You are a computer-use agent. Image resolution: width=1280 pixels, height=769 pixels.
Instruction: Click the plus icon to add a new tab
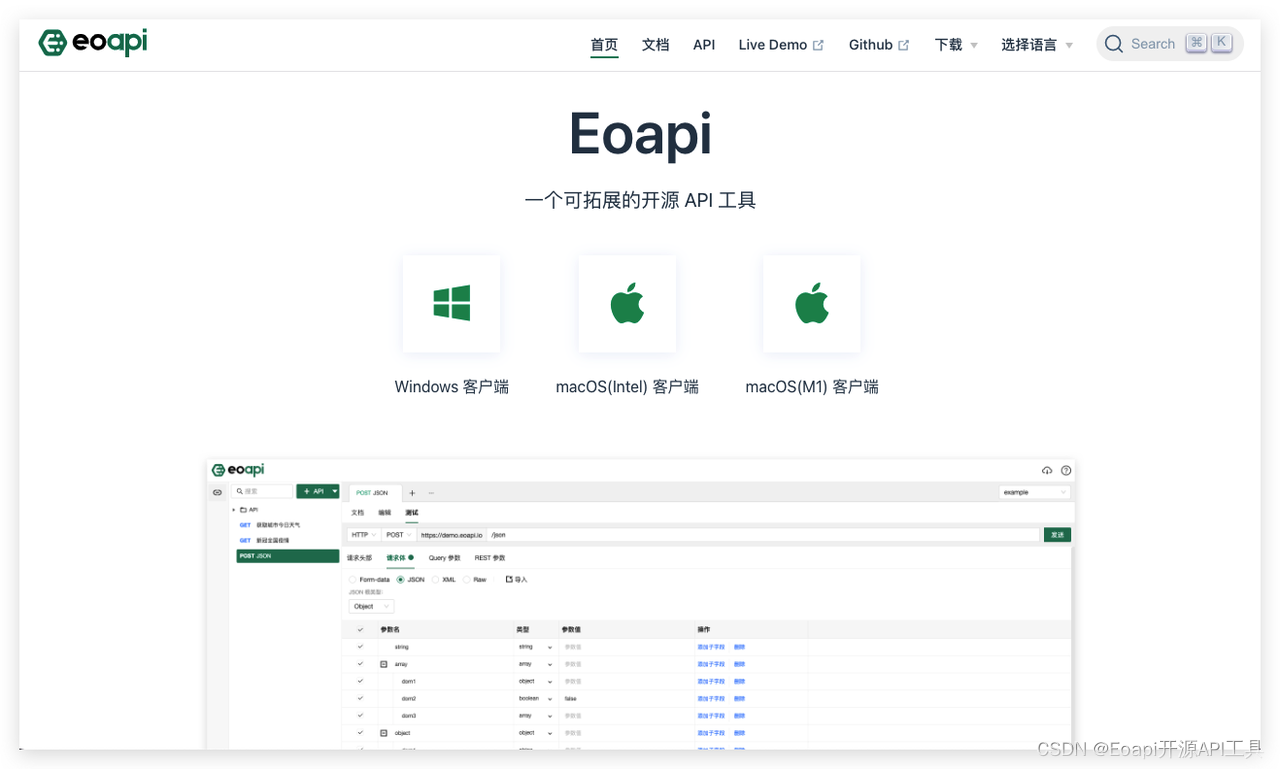pos(412,493)
